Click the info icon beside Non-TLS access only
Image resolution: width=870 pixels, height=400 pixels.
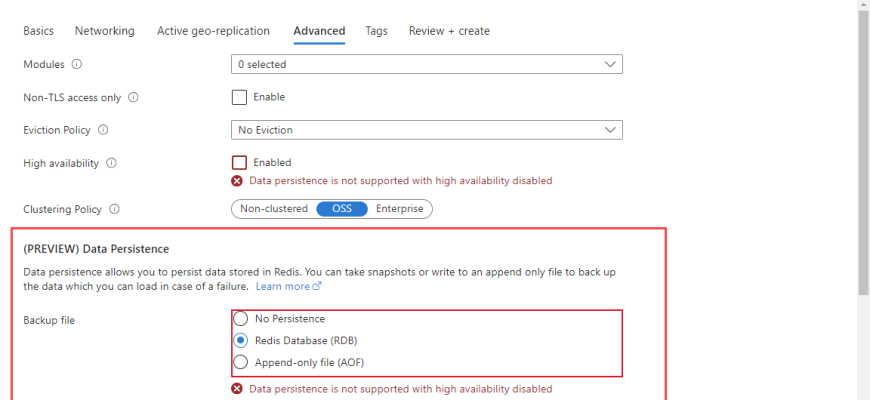coord(133,97)
